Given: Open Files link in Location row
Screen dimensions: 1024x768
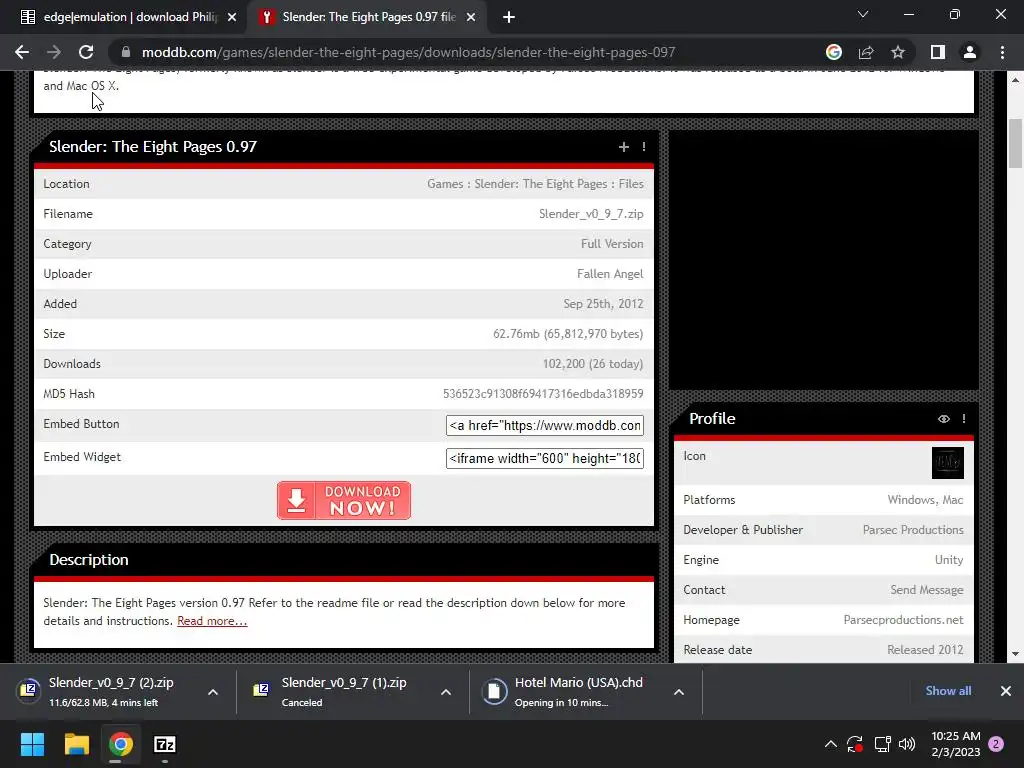Looking at the screenshot, I should [x=631, y=184].
